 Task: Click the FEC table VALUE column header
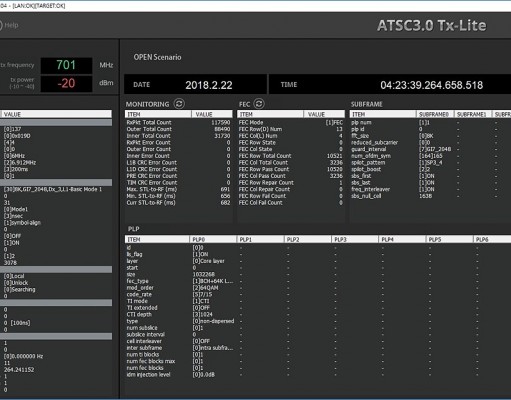324,114
